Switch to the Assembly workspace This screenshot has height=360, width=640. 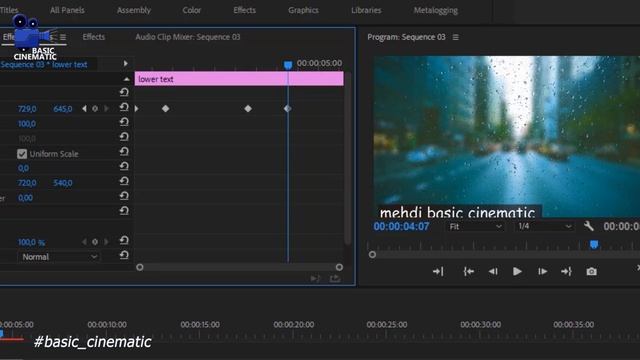coord(134,10)
